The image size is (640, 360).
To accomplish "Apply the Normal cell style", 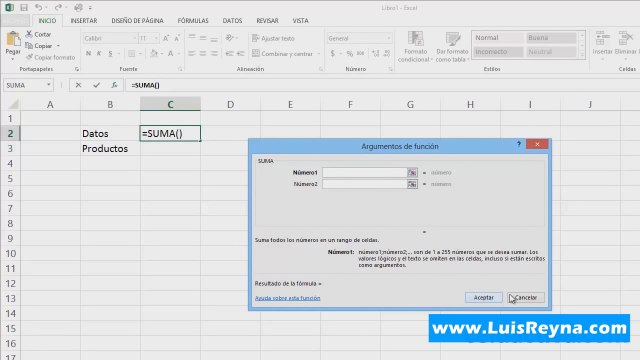I will click(x=498, y=38).
